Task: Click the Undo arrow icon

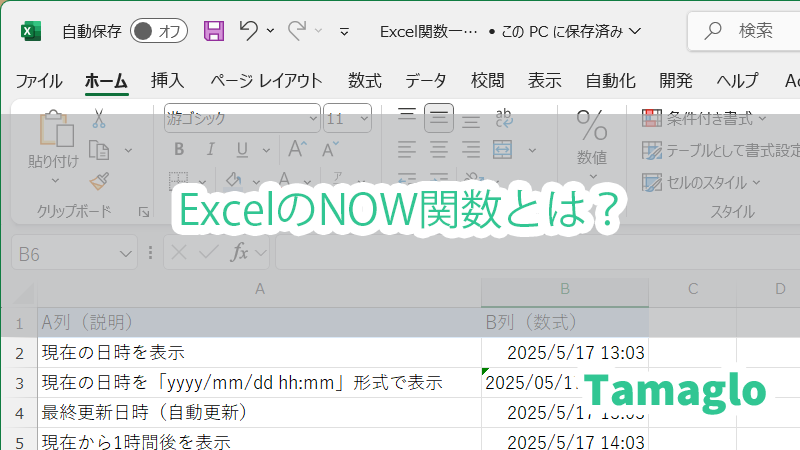Action: [249, 31]
